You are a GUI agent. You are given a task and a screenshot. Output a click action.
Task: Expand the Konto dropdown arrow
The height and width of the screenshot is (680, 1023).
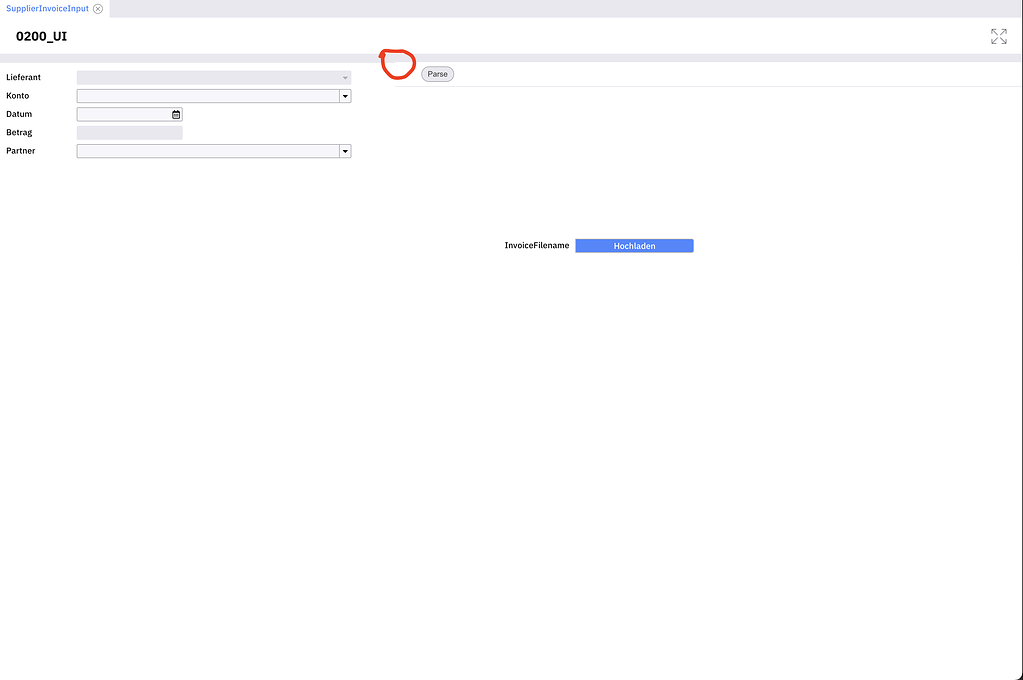pyautogui.click(x=345, y=96)
